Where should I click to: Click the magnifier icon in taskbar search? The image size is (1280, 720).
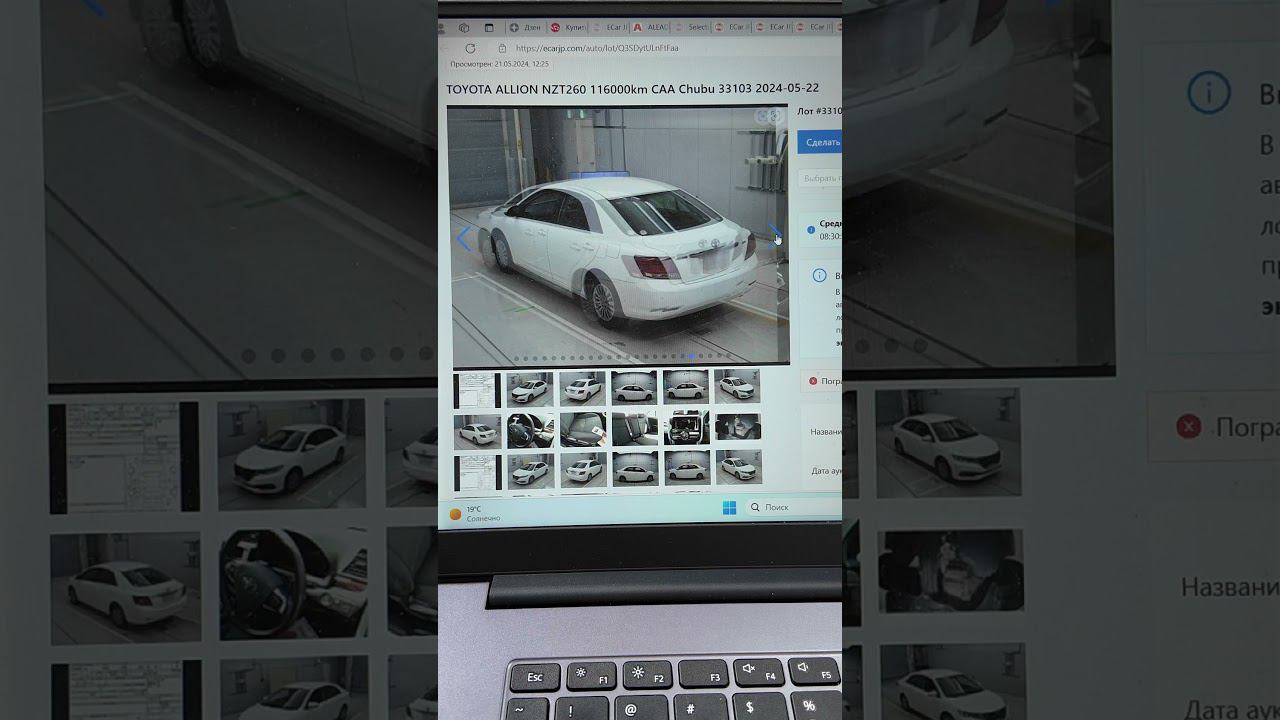coord(755,508)
